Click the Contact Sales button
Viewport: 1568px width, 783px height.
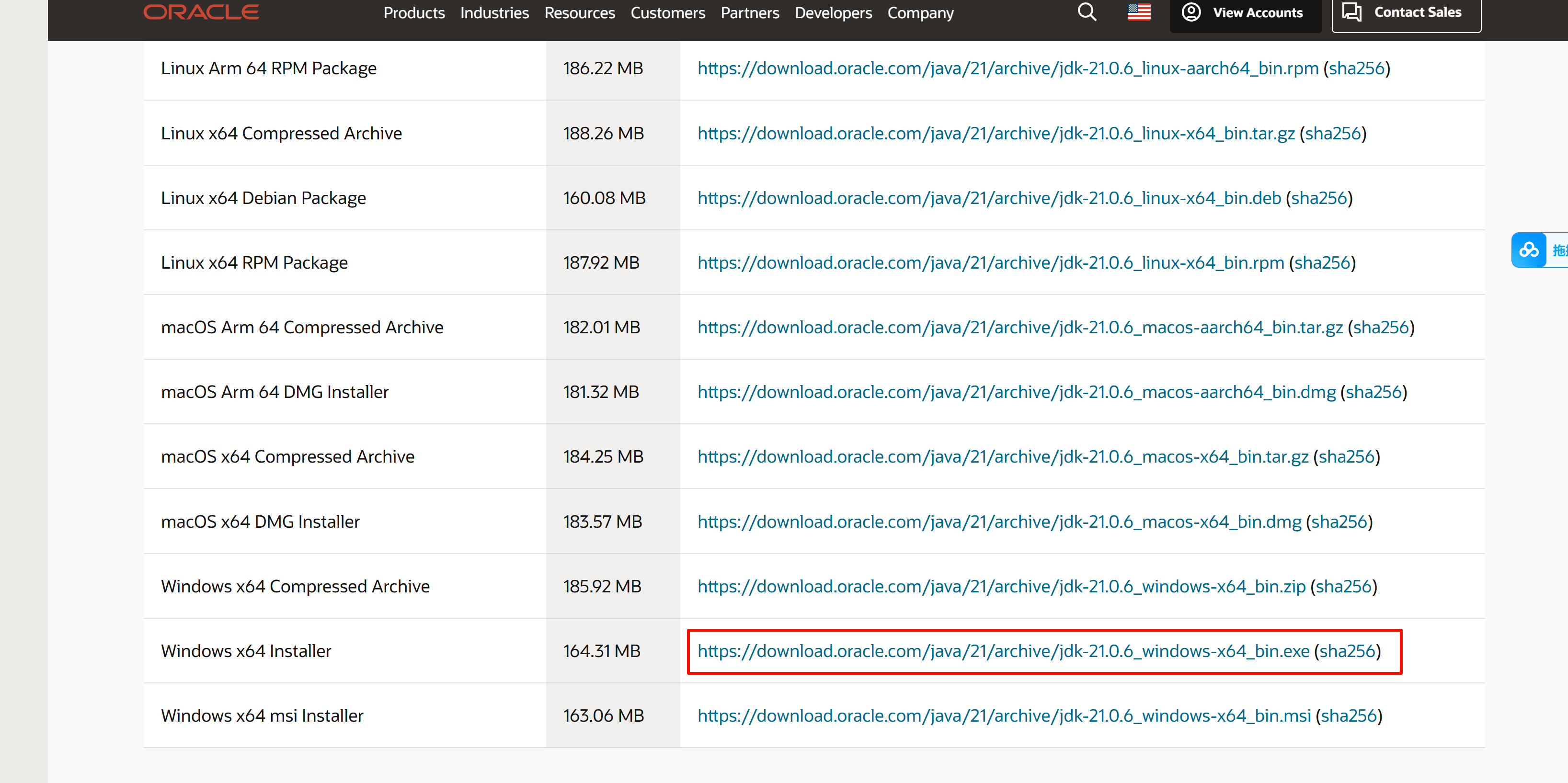1406,13
